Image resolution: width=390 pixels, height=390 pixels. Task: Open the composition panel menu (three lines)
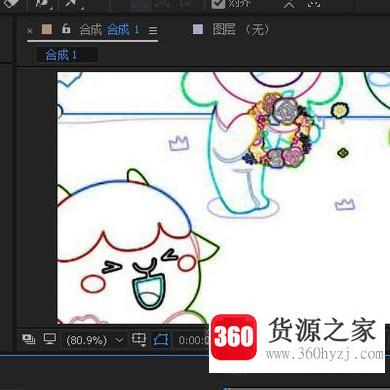point(153,31)
